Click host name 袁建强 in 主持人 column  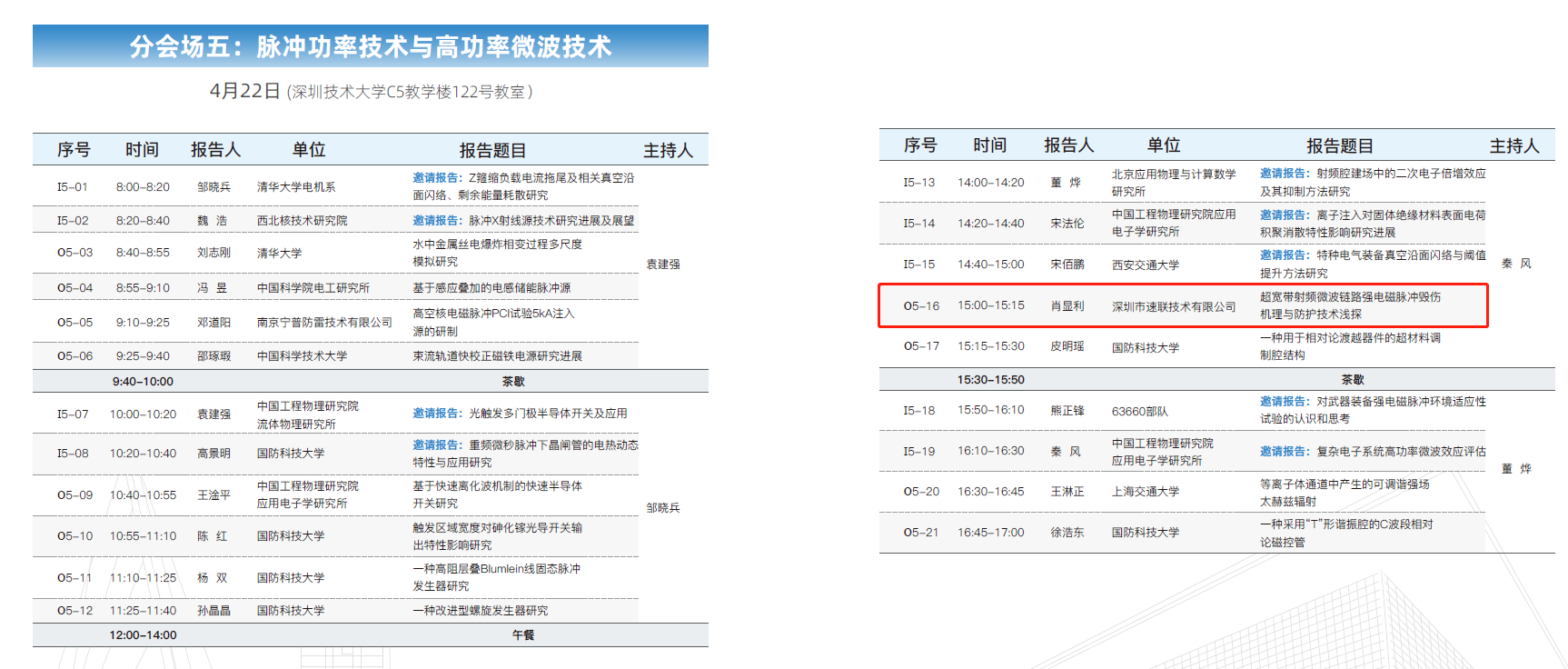pyautogui.click(x=662, y=265)
